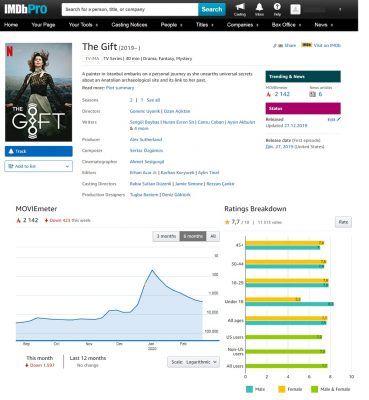Click the See all seasons link

coord(153,100)
